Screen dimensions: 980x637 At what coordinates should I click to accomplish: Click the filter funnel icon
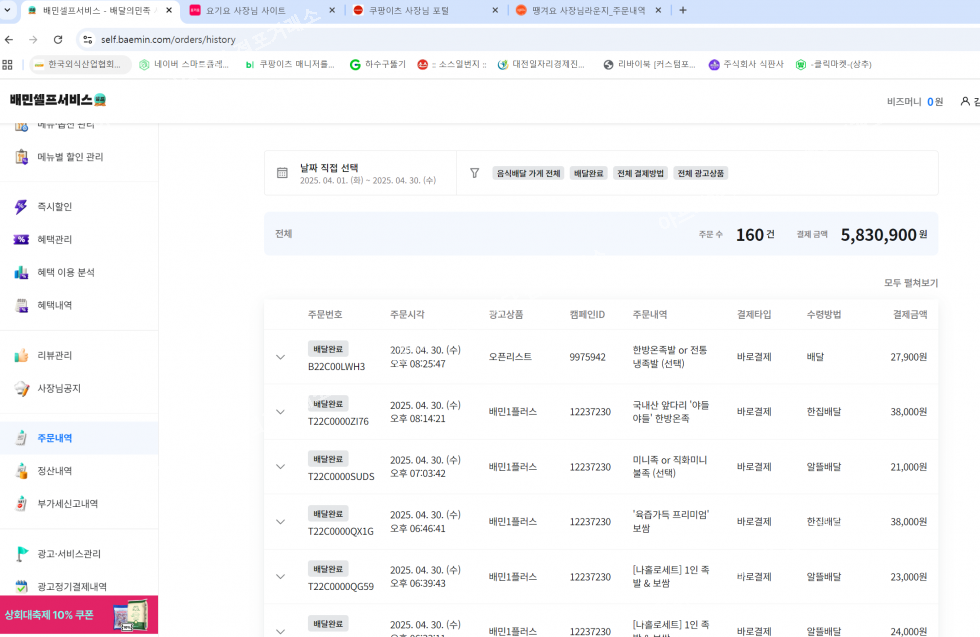click(x=475, y=173)
